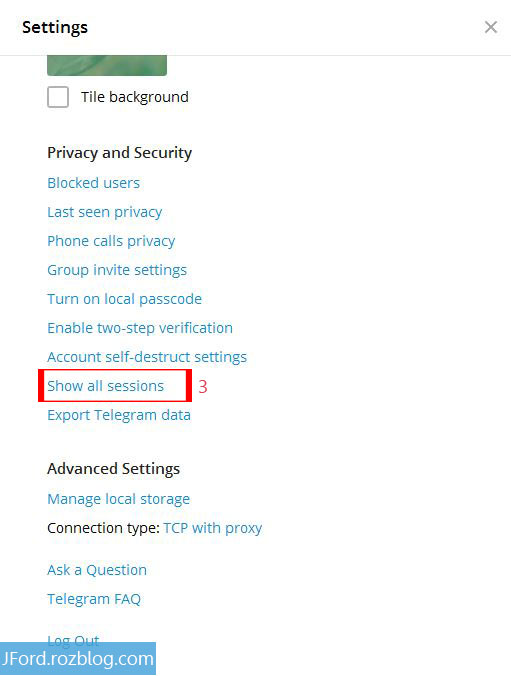Click the chat background preview thumbnail
The height and width of the screenshot is (676, 511).
click(107, 66)
